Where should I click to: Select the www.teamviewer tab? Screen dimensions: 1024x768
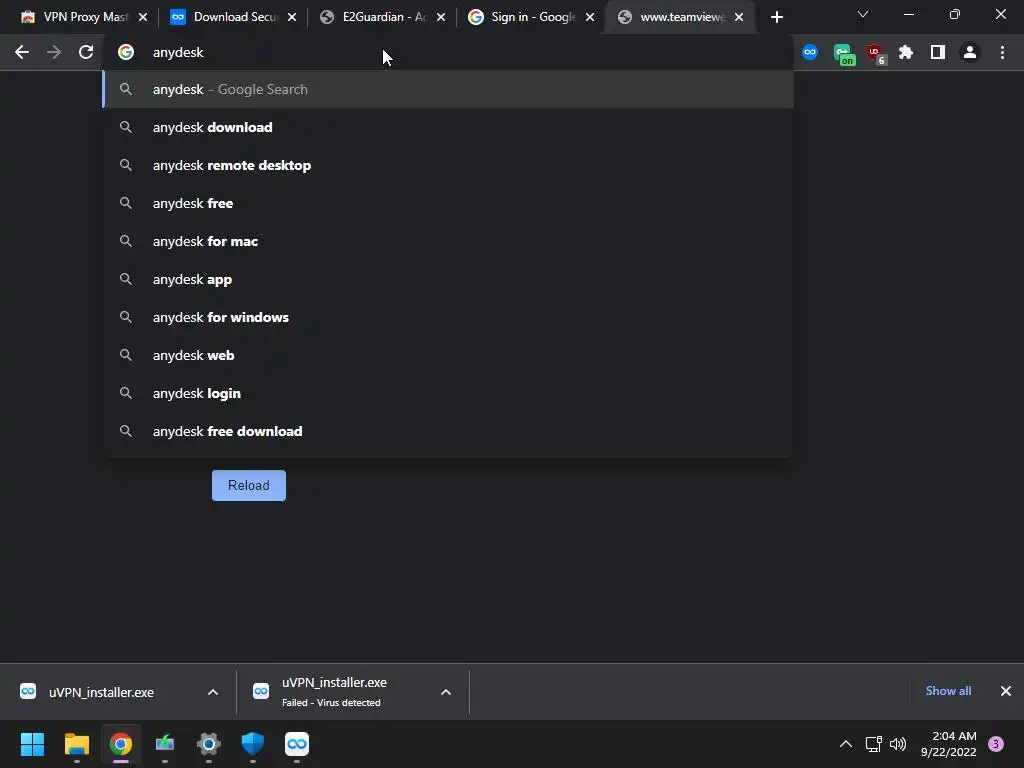pos(680,17)
